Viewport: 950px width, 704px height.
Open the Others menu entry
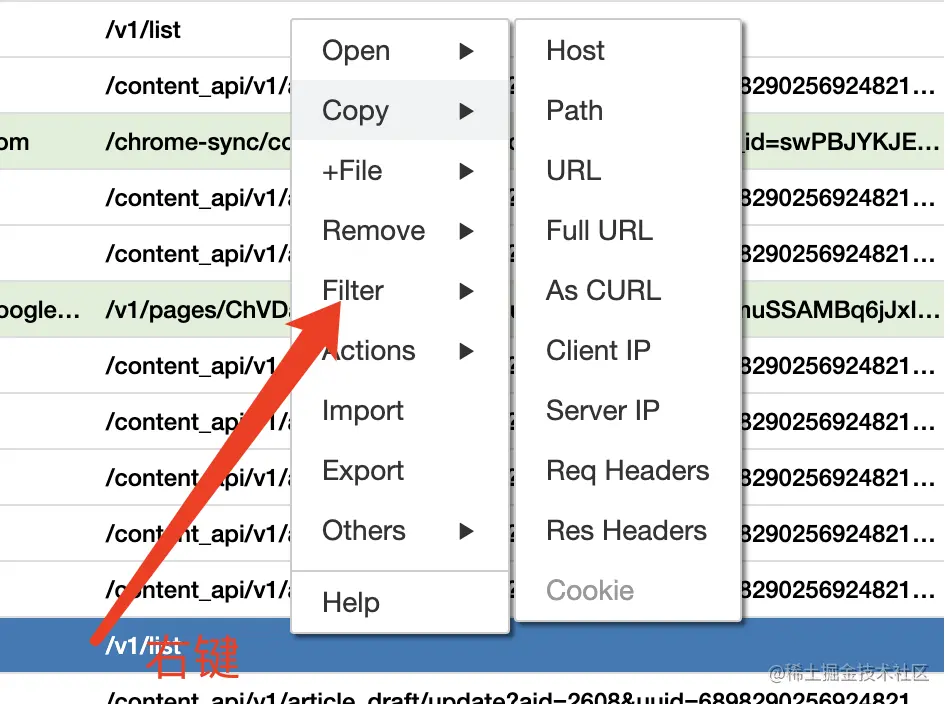pyautogui.click(x=400, y=531)
